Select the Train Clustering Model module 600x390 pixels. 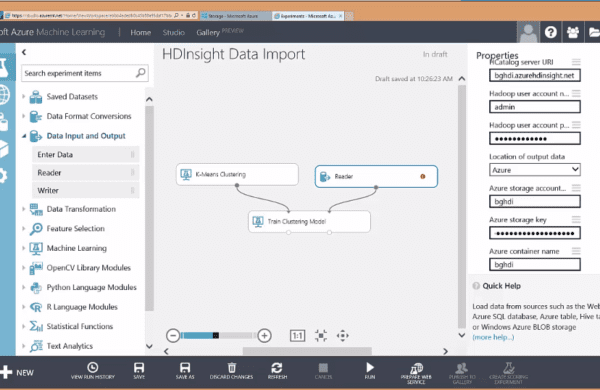click(309, 222)
